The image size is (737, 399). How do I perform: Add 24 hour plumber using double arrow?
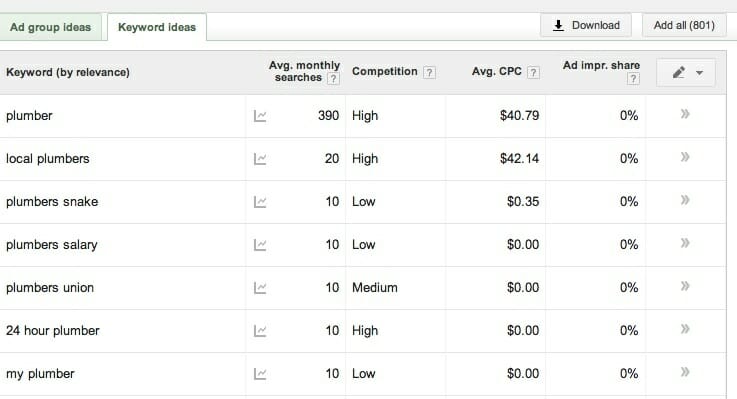tap(685, 329)
